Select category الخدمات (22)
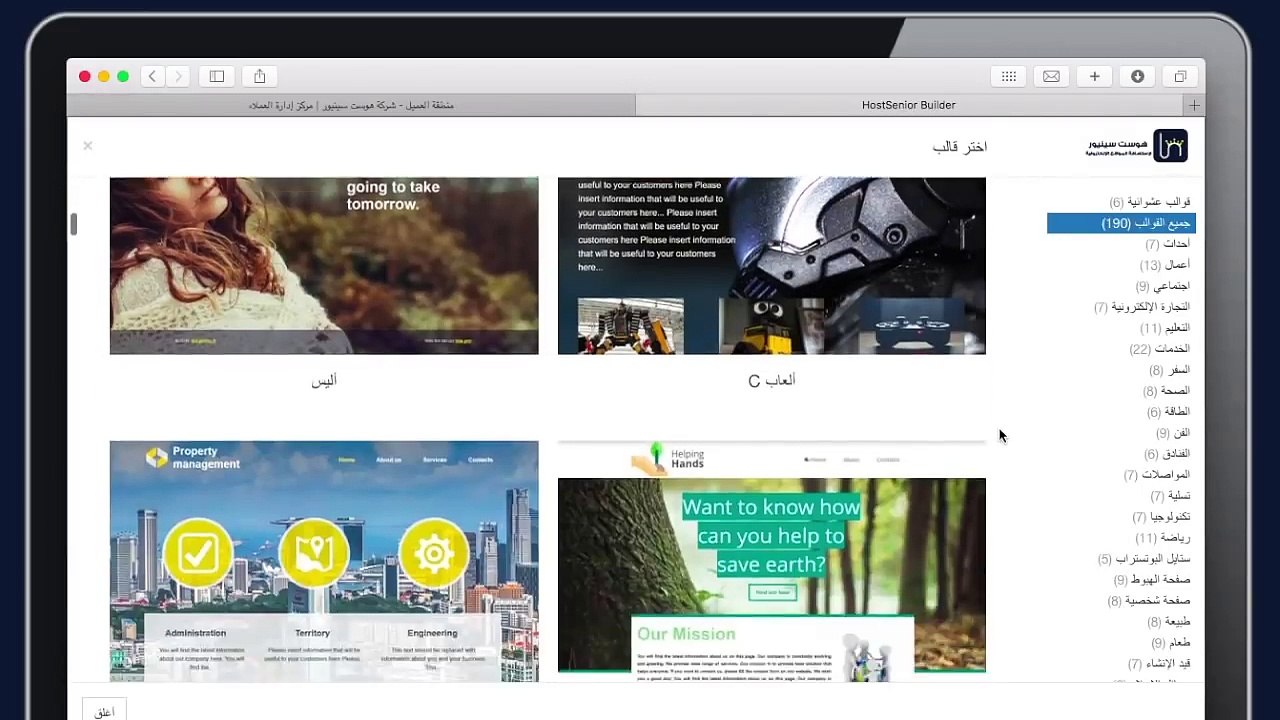The width and height of the screenshot is (1280, 720). tap(1160, 349)
